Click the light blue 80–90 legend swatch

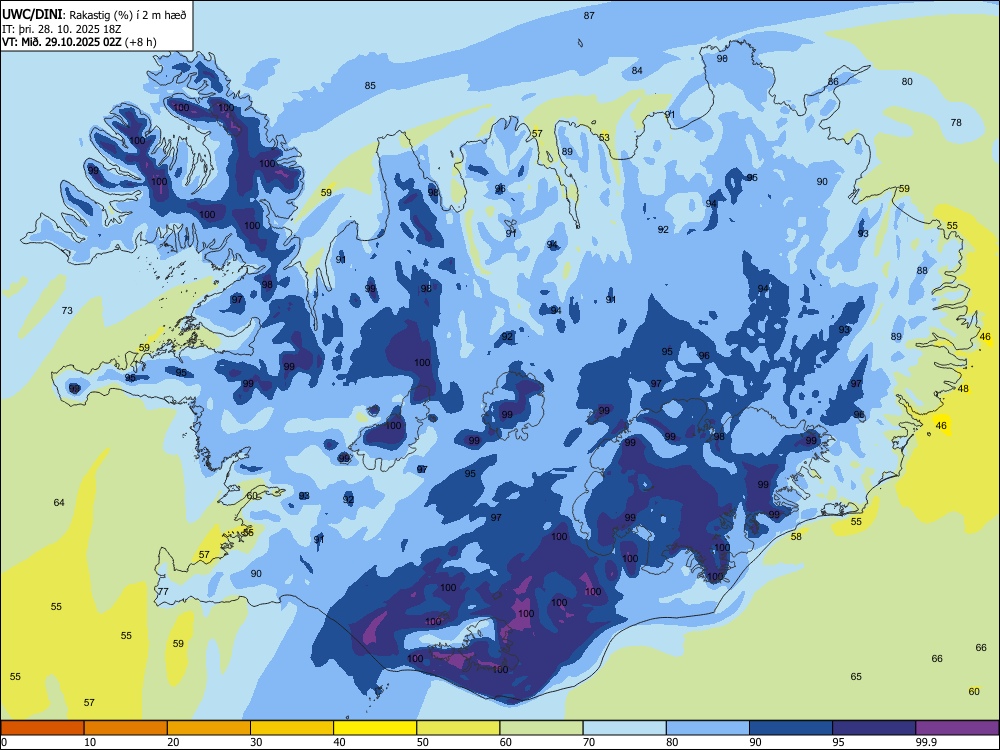pyautogui.click(x=708, y=728)
